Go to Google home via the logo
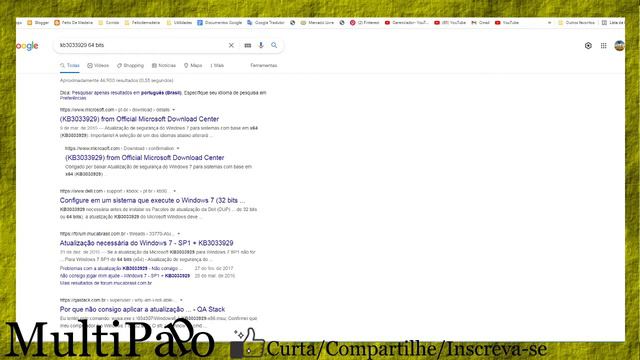640x360 pixels. 27,46
